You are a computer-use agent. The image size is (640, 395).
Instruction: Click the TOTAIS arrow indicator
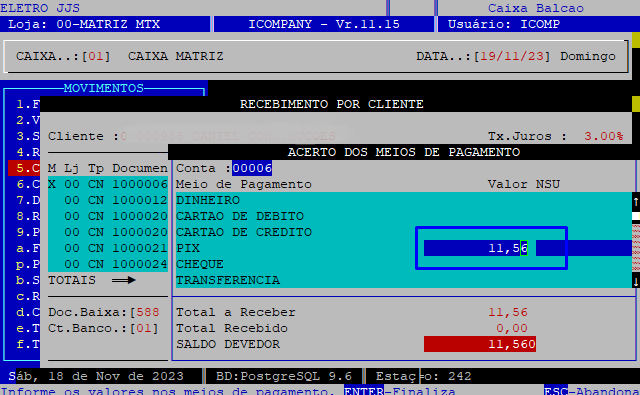pyautogui.click(x=124, y=280)
